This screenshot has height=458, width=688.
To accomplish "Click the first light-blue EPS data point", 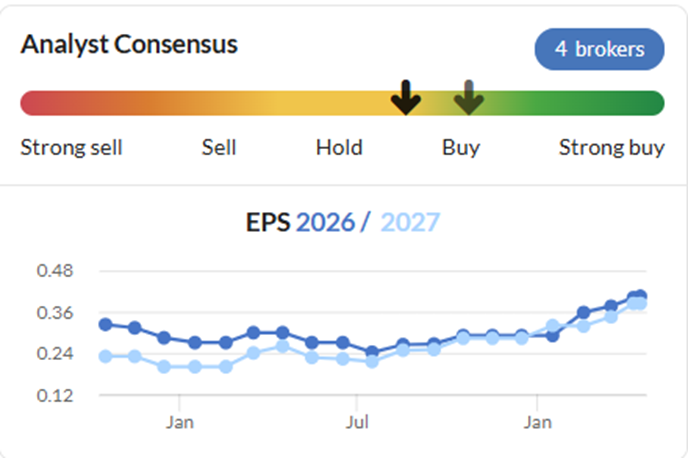I will [x=105, y=356].
